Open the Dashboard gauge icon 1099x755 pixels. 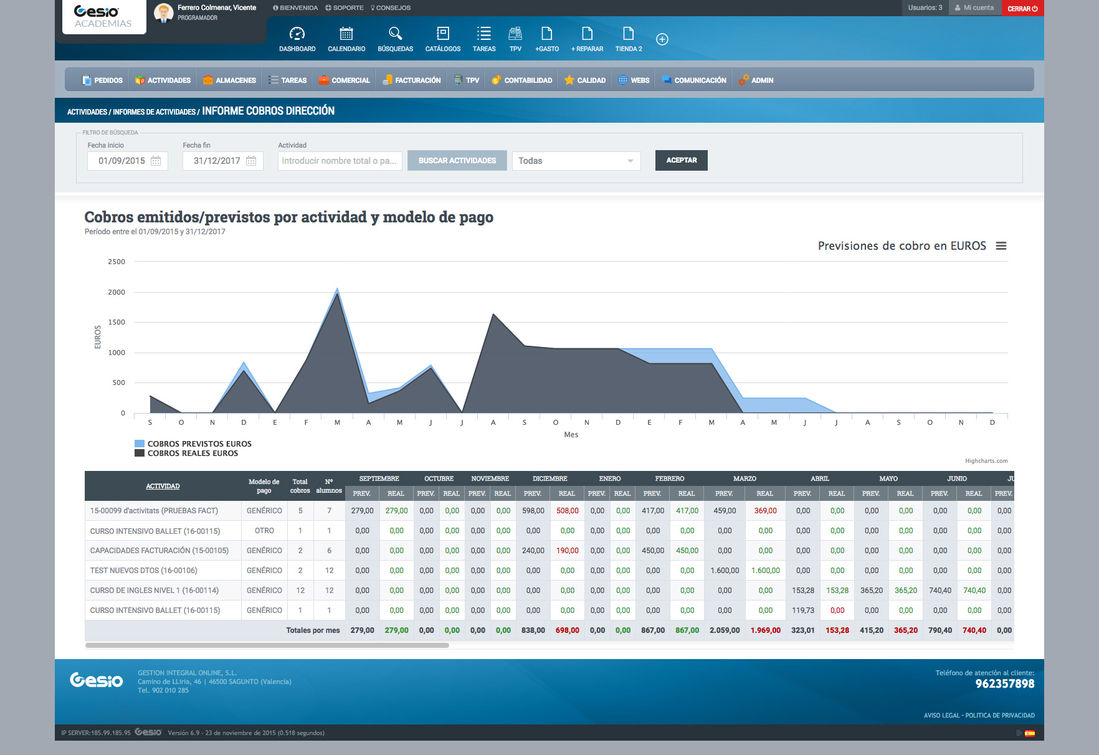[297, 34]
